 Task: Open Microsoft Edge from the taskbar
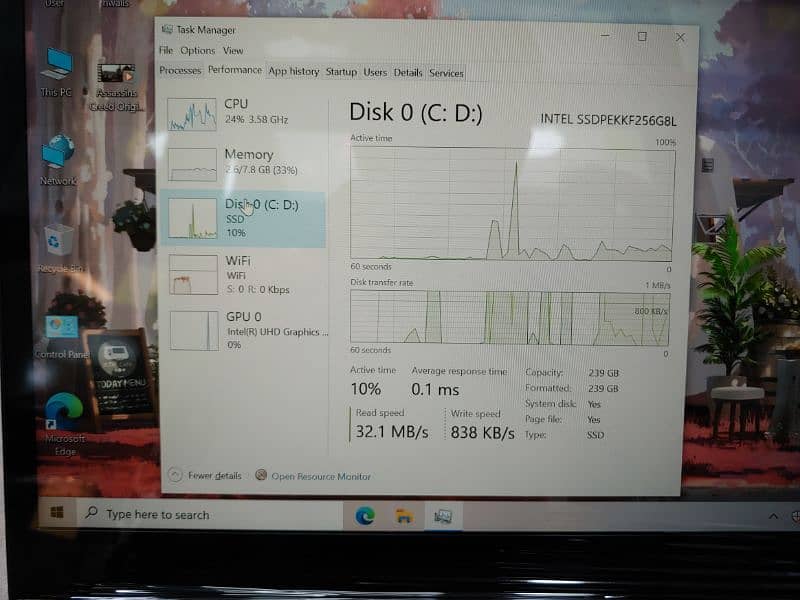(365, 515)
